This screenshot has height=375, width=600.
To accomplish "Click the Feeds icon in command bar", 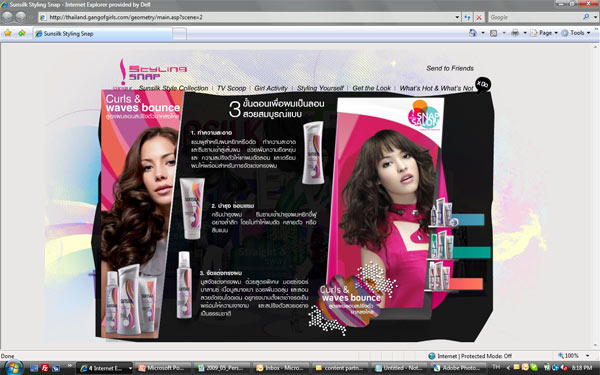I will [494, 33].
